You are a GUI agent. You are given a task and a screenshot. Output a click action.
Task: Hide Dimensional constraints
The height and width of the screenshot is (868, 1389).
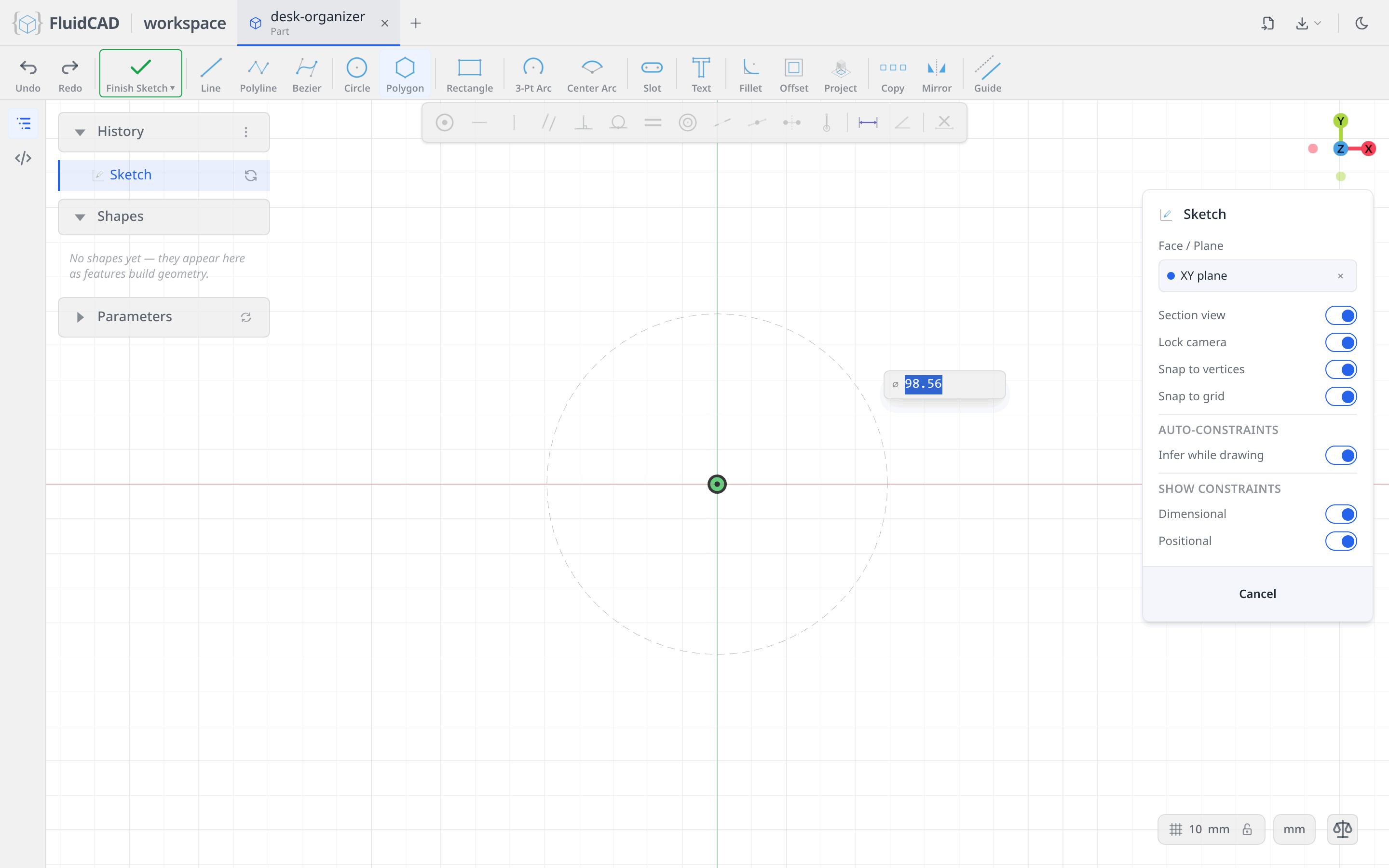1341,514
